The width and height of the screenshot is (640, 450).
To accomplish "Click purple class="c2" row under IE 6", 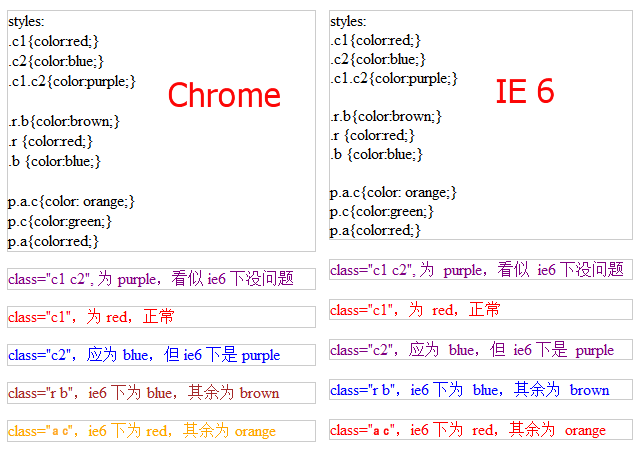I will (481, 350).
